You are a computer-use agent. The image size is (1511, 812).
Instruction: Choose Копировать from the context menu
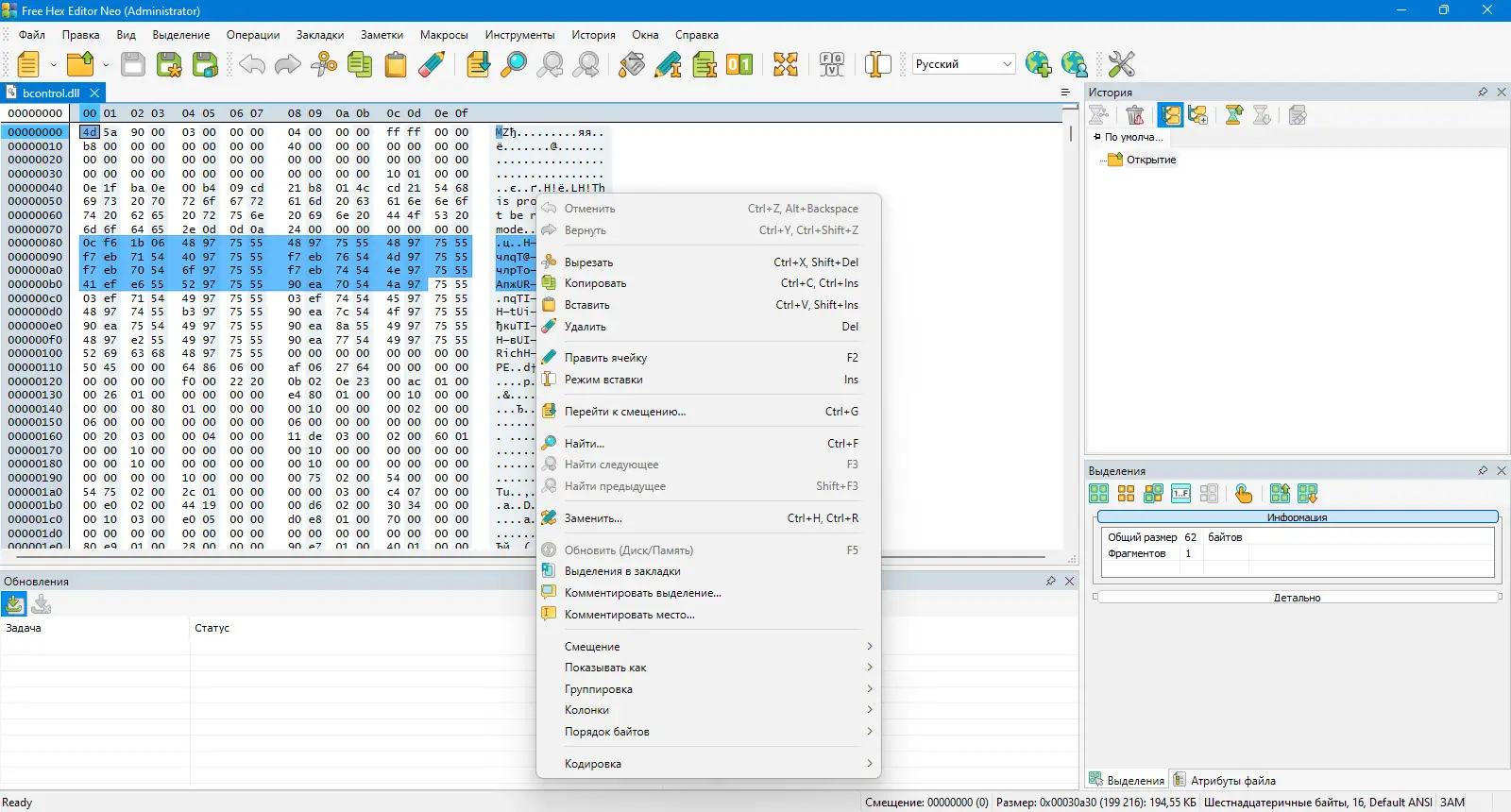(595, 283)
